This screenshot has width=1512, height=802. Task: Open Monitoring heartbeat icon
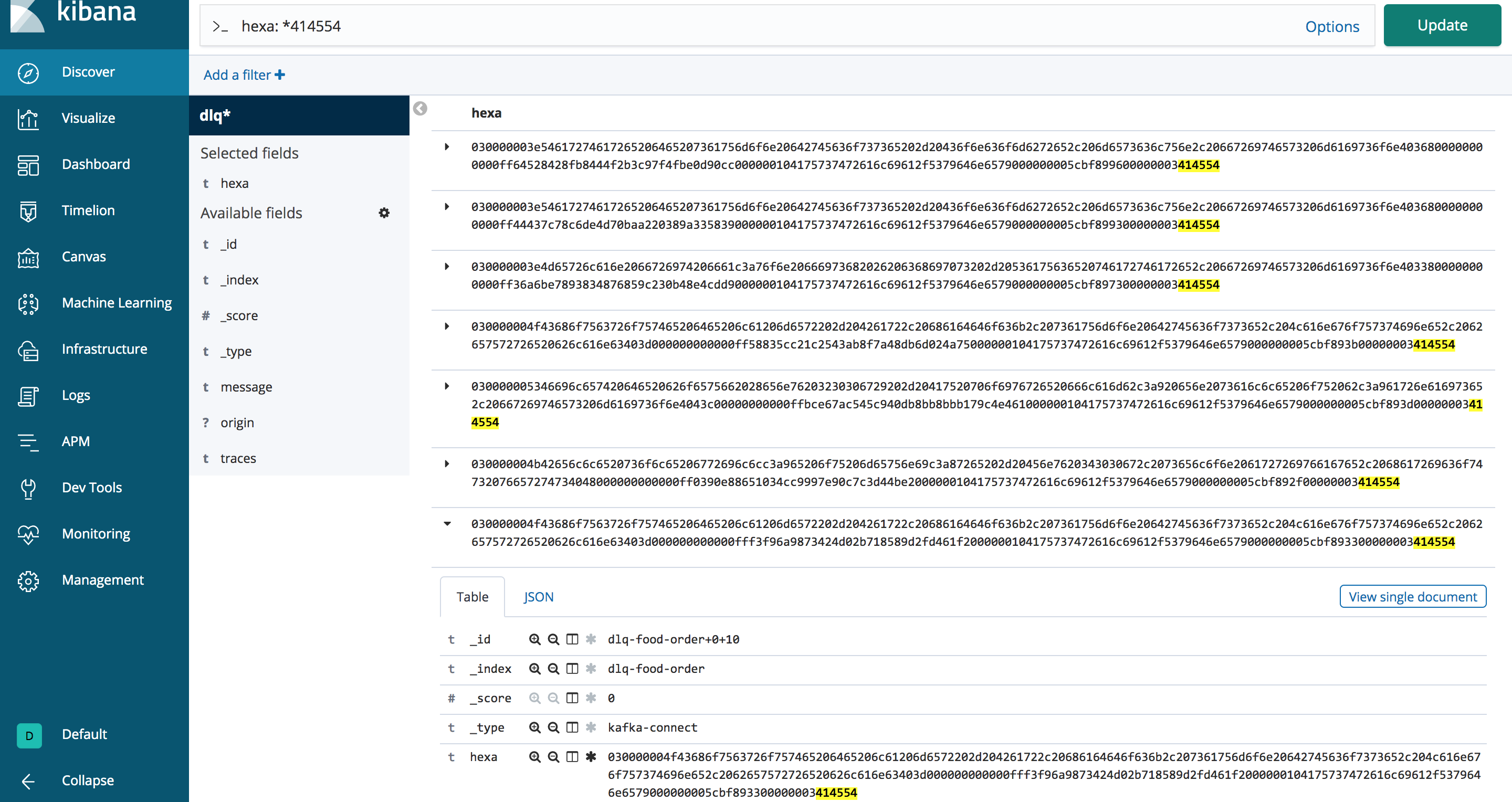[x=28, y=534]
